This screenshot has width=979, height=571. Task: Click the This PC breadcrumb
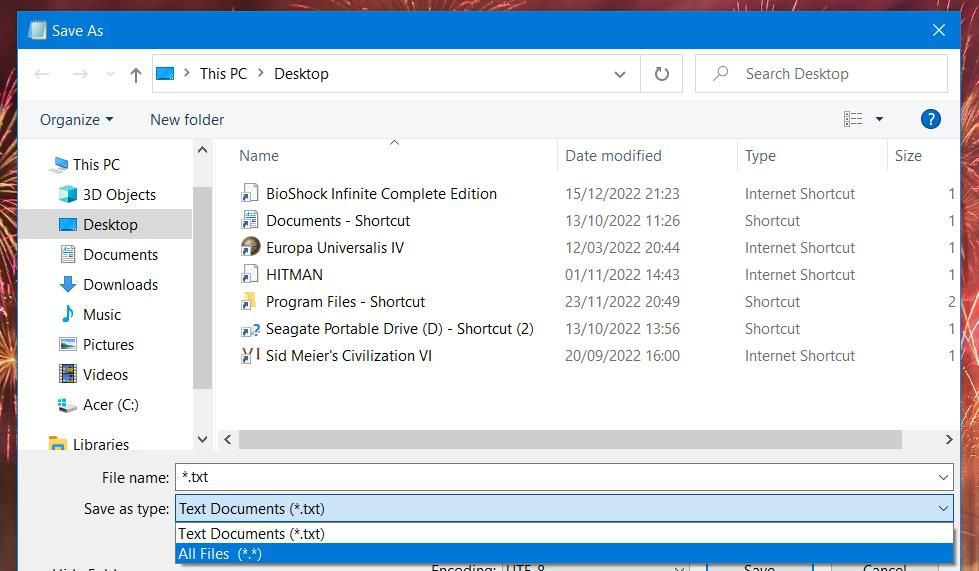point(223,74)
